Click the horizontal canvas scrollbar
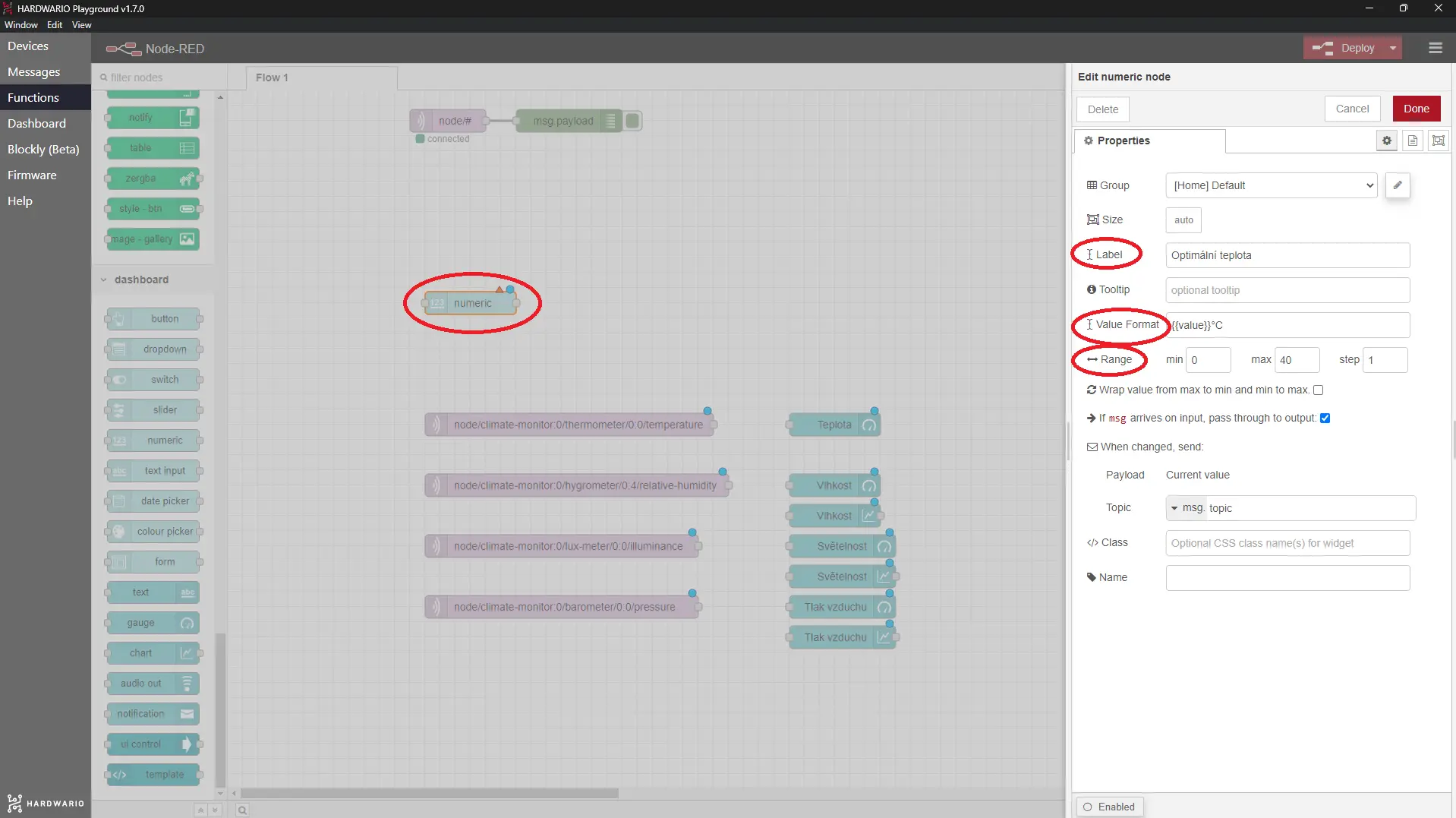 (430, 793)
